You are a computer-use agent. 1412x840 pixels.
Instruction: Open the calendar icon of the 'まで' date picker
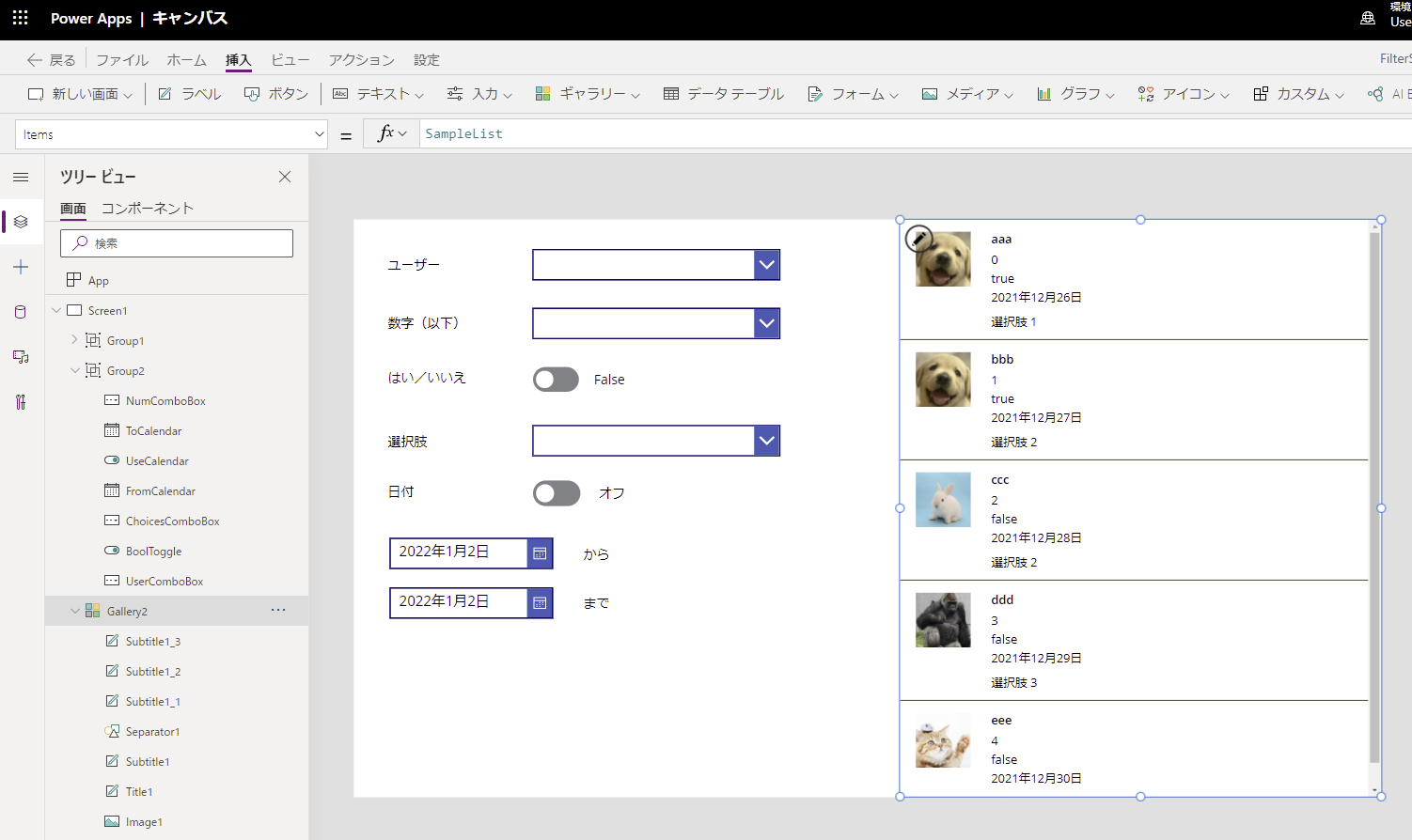point(540,602)
